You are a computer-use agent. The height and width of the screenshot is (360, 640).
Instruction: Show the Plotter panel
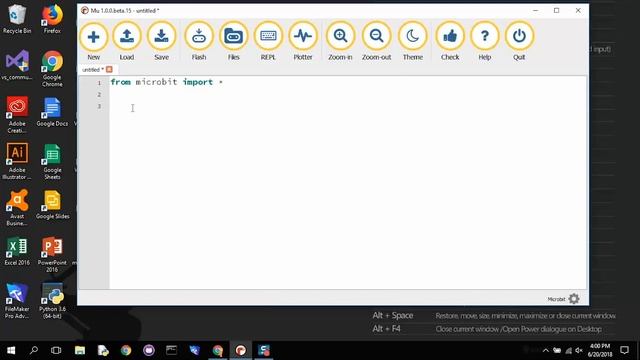point(303,41)
